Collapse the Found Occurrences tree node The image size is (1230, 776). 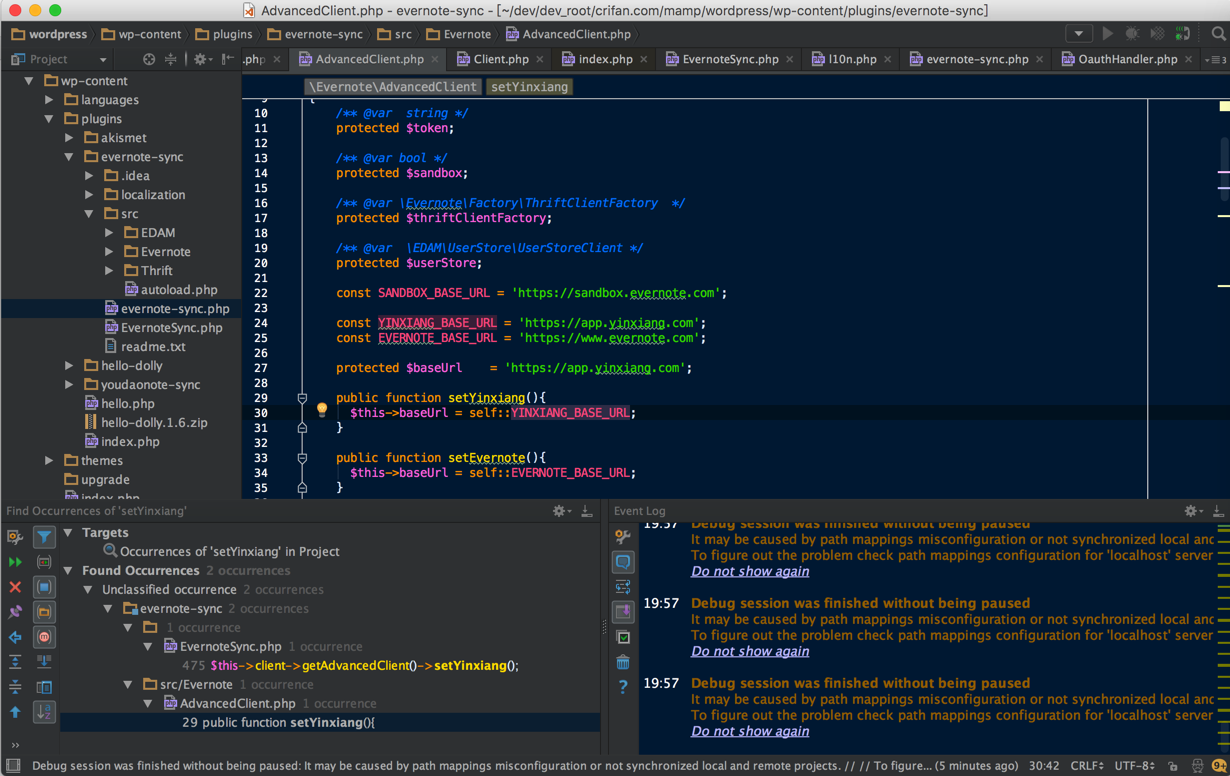[x=68, y=571]
